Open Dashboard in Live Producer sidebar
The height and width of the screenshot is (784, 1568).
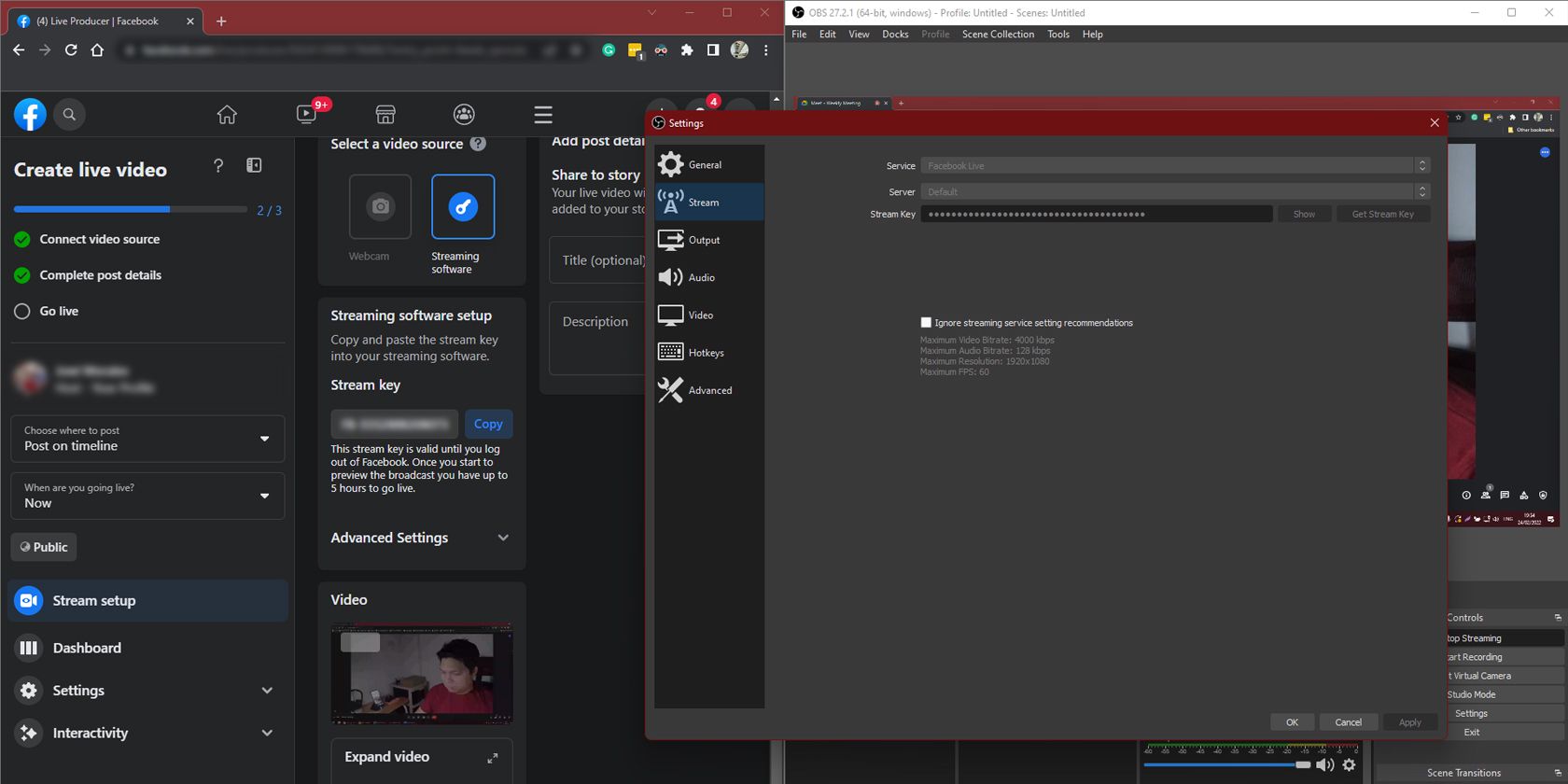[147, 648]
